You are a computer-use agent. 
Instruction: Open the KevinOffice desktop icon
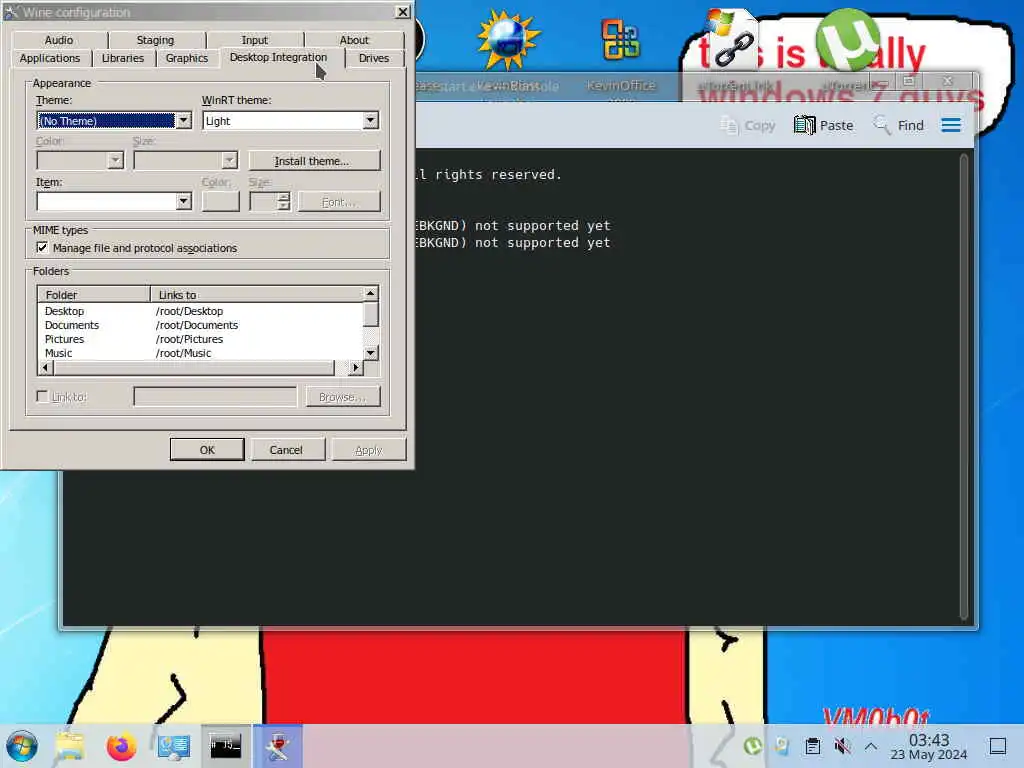[x=620, y=40]
